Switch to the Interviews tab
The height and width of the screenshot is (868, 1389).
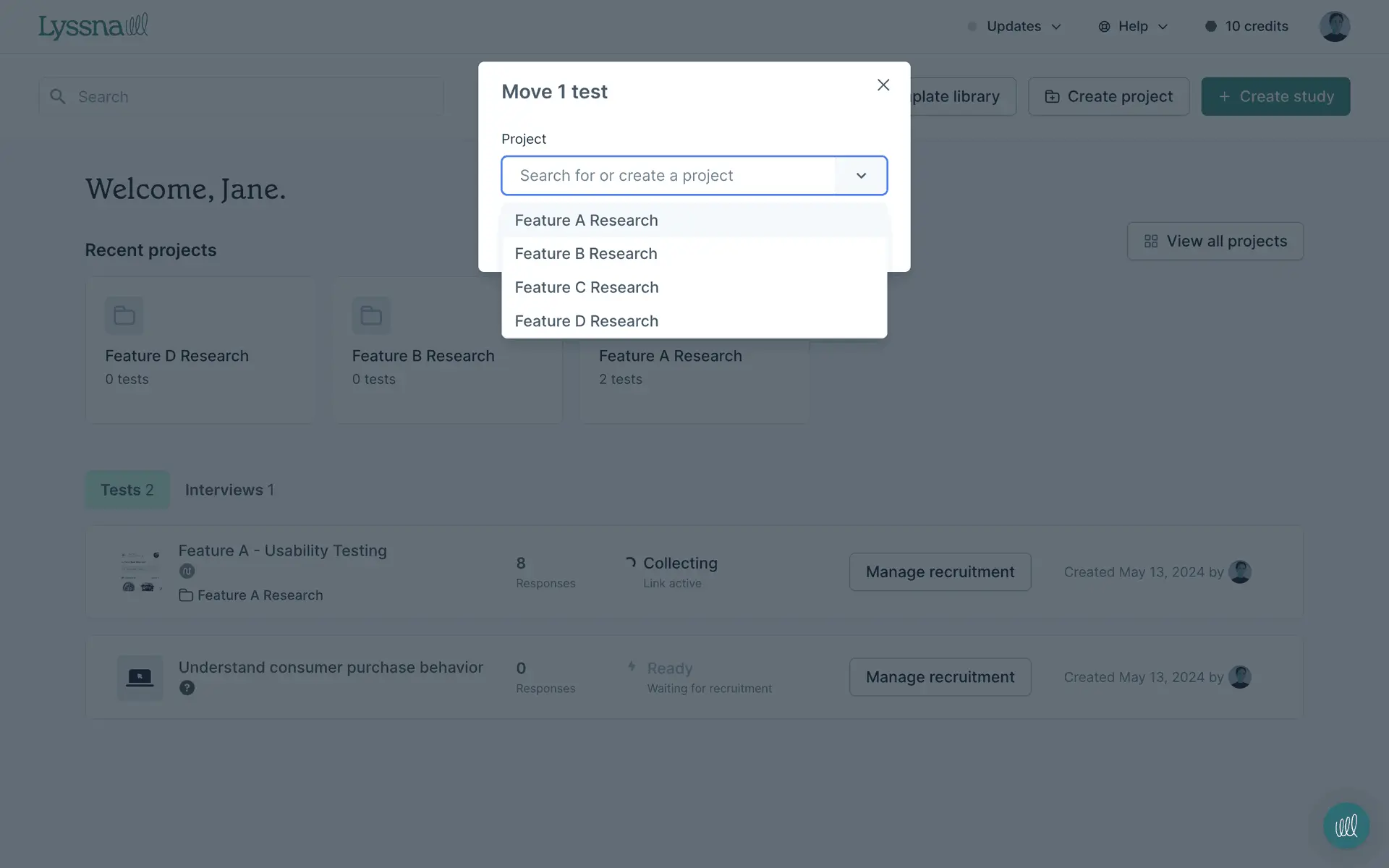click(x=229, y=490)
